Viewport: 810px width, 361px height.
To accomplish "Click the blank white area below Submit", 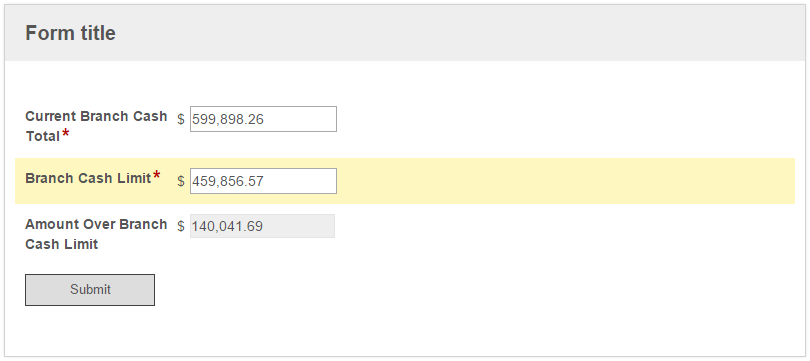I will coord(403,331).
